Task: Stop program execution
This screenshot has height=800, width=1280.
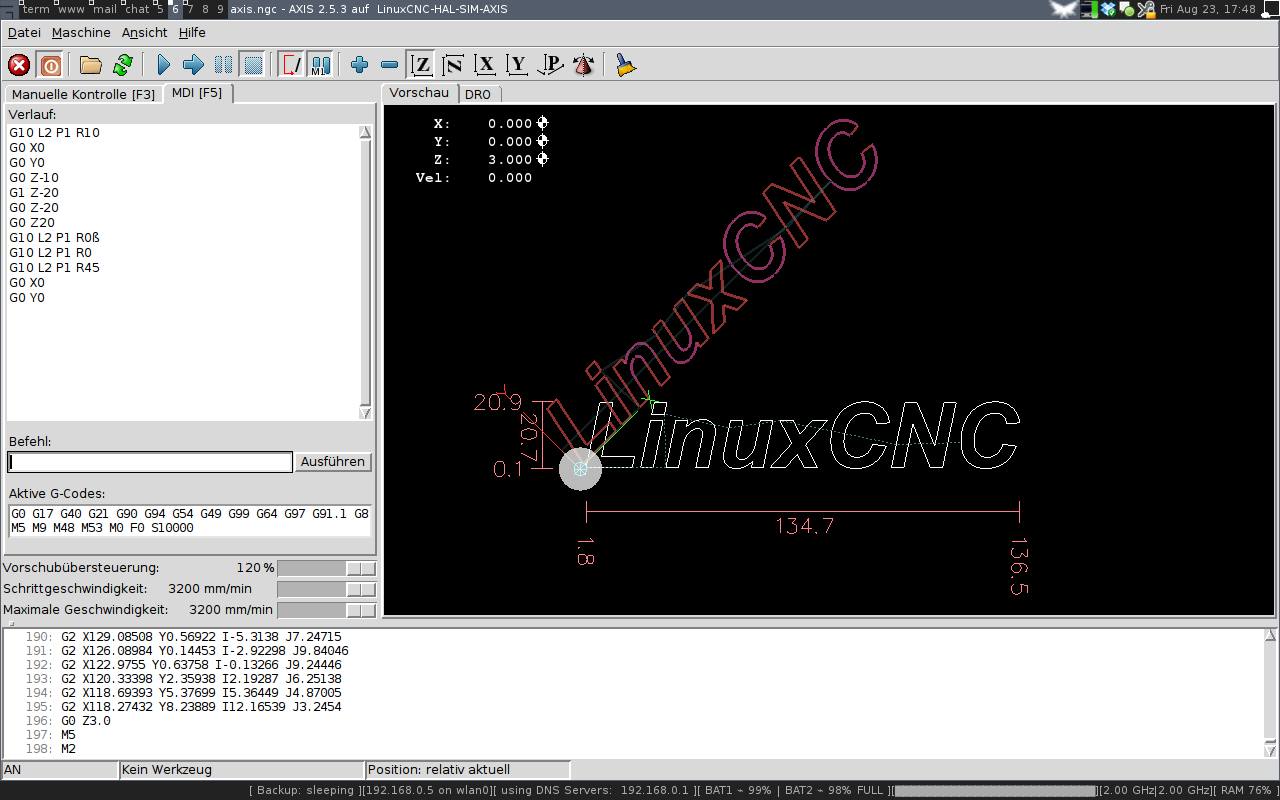Action: [253, 65]
